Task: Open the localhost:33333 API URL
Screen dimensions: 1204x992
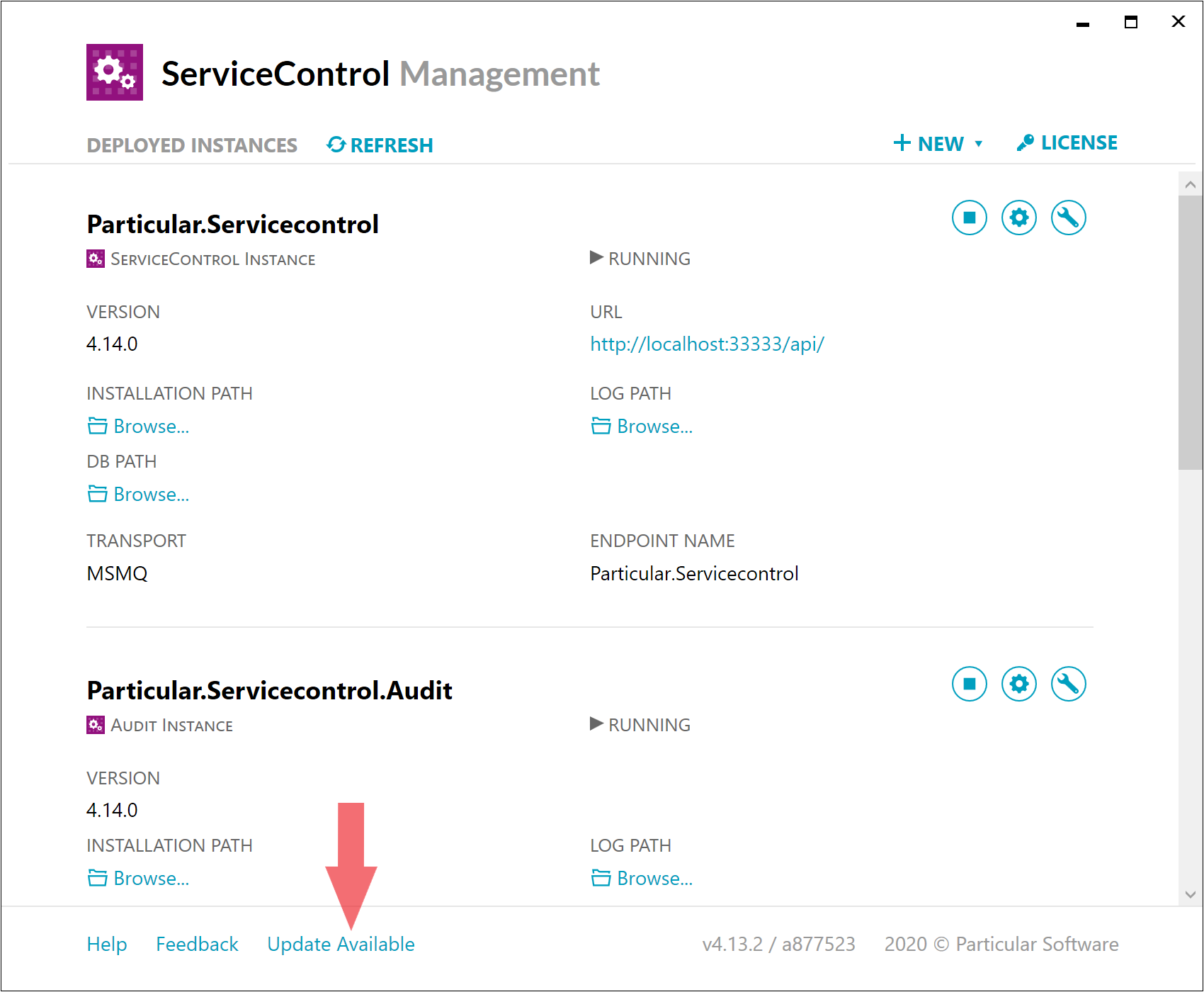Action: (x=707, y=344)
